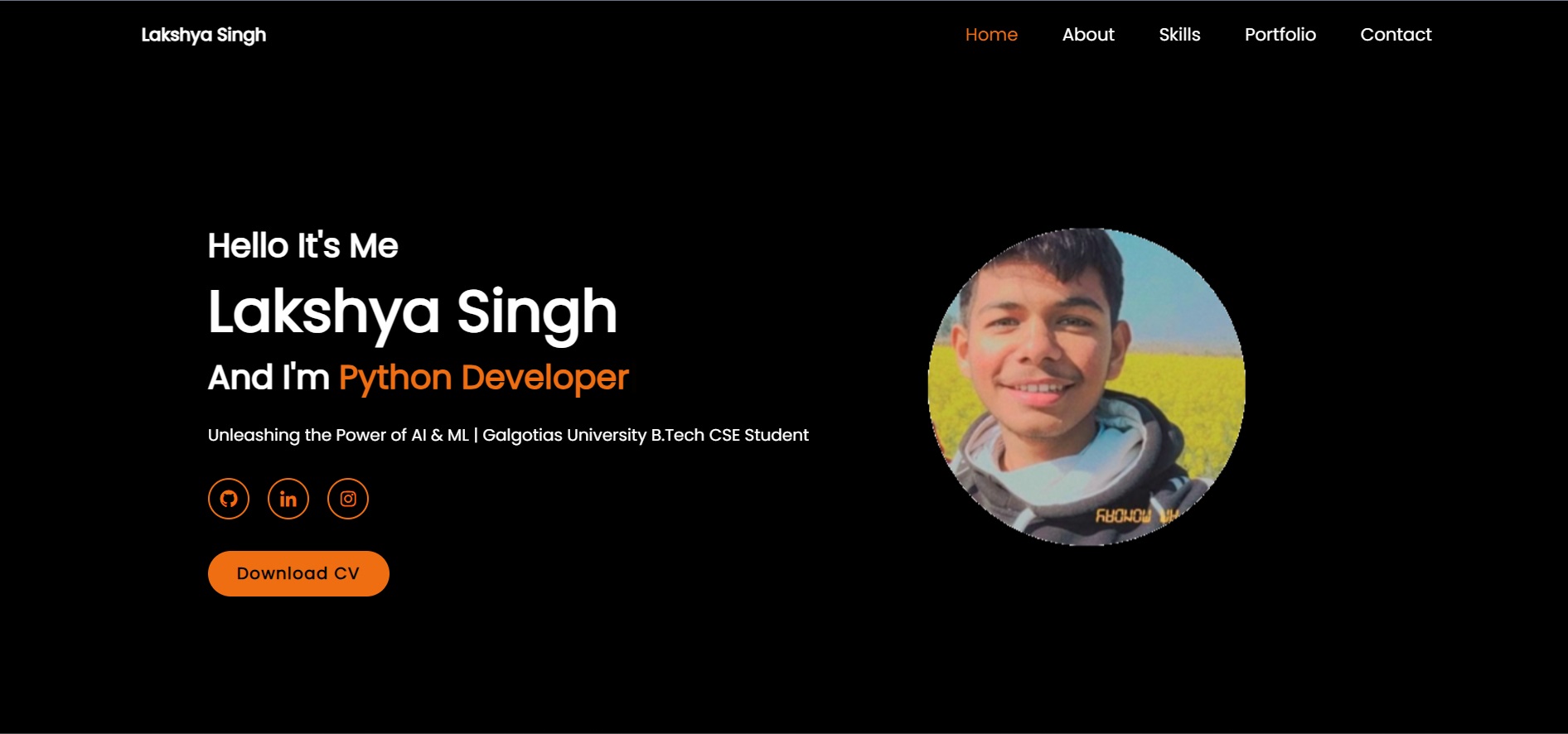
Task: Click the circular profile photo
Action: [1086, 387]
